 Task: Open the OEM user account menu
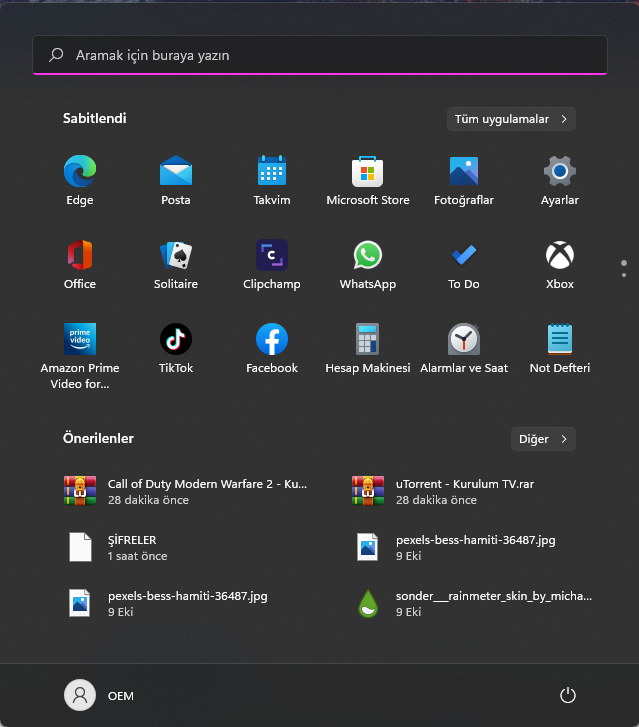tap(99, 695)
